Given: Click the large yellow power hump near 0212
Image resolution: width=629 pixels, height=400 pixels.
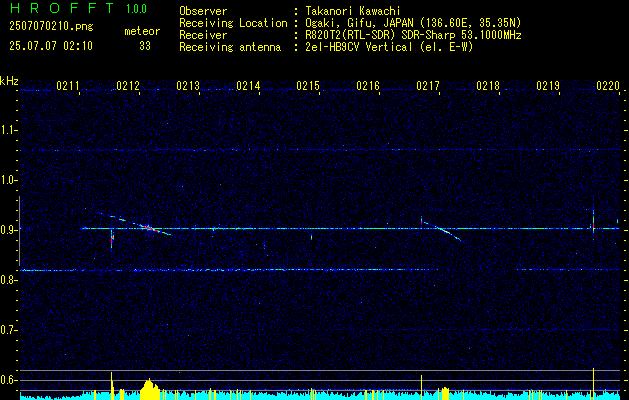Looking at the screenshot, I should pos(148,387).
